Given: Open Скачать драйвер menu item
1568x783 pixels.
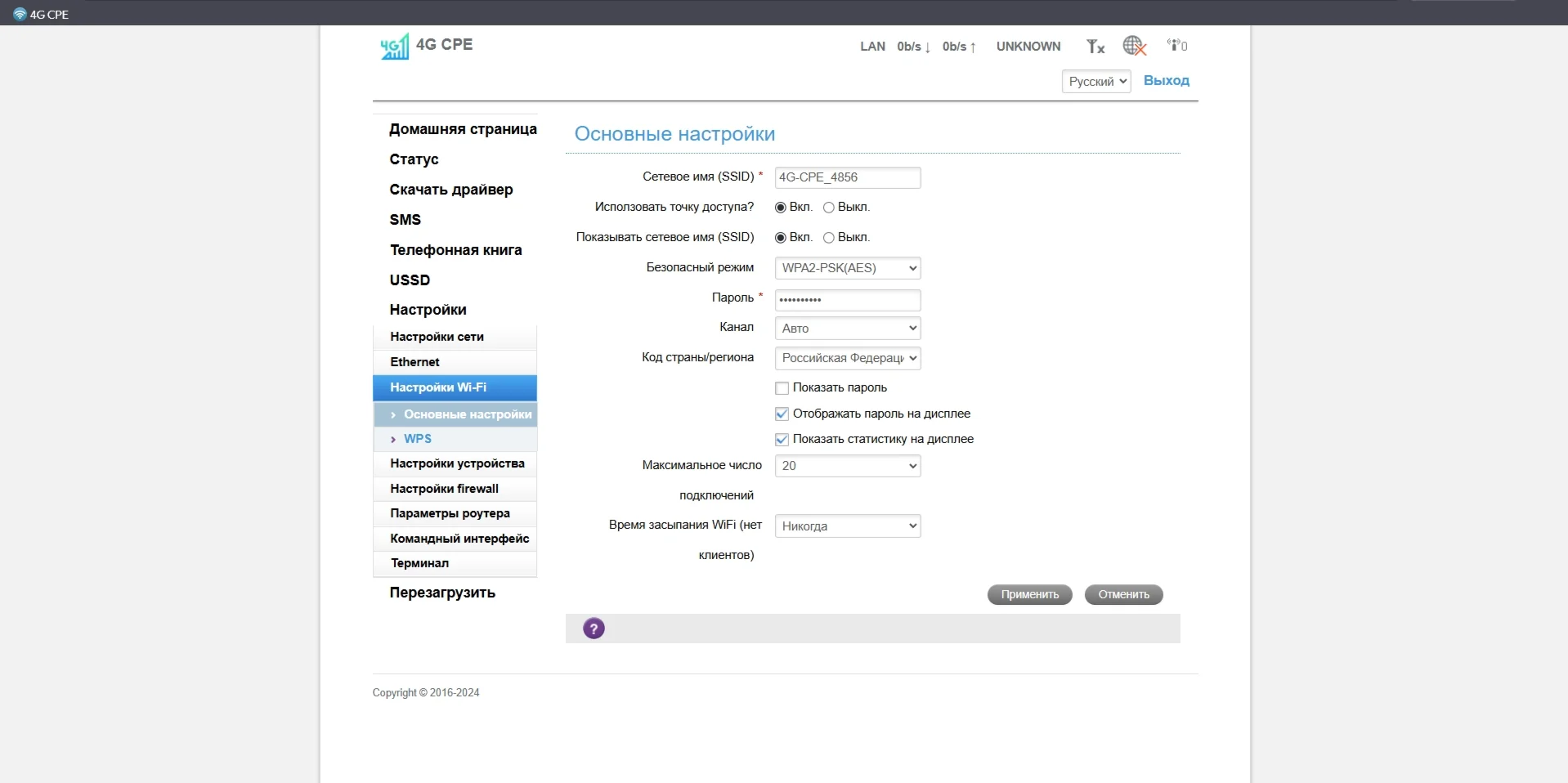Looking at the screenshot, I should pos(451,190).
